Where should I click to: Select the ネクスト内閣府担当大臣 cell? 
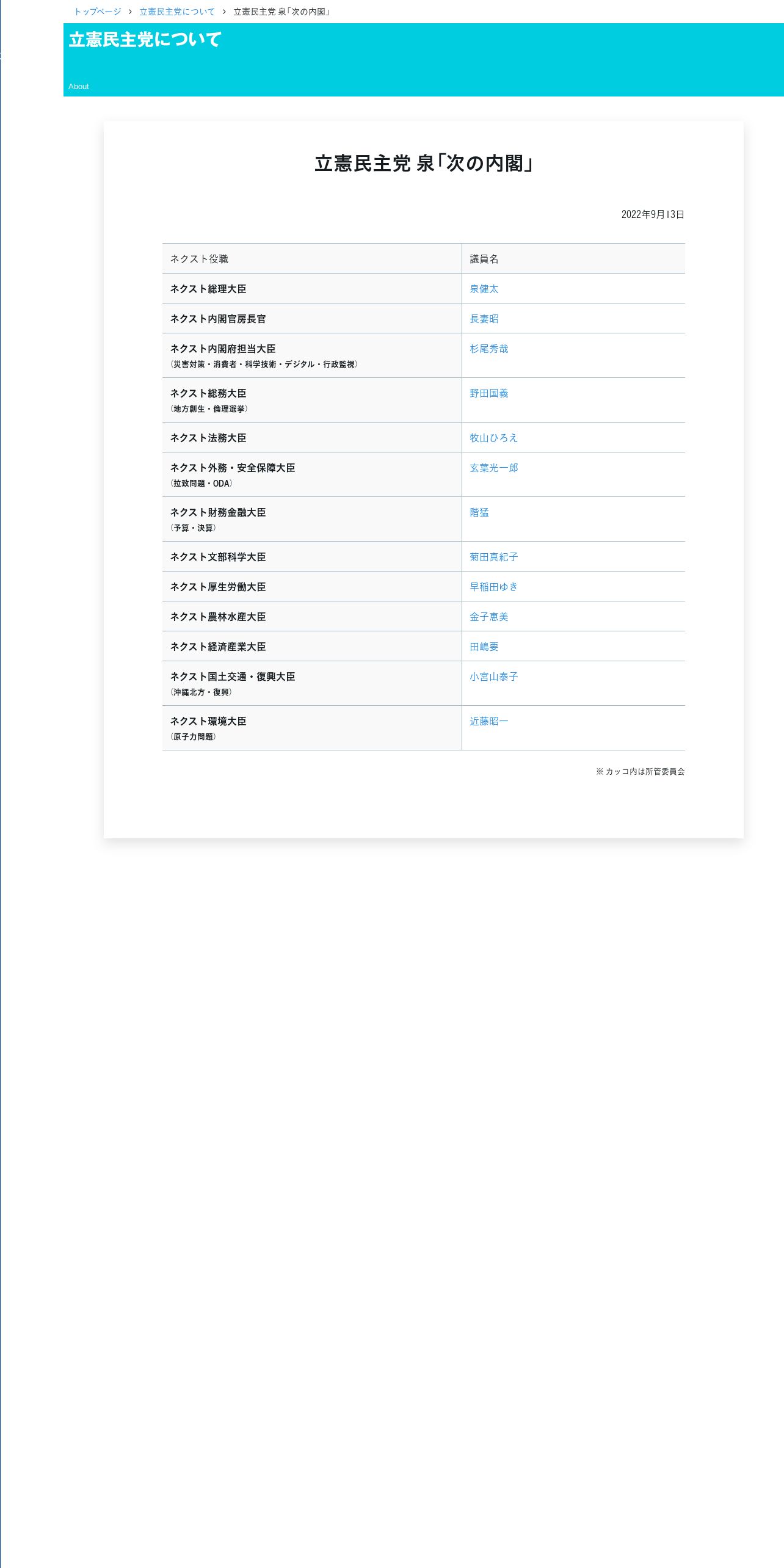312,355
